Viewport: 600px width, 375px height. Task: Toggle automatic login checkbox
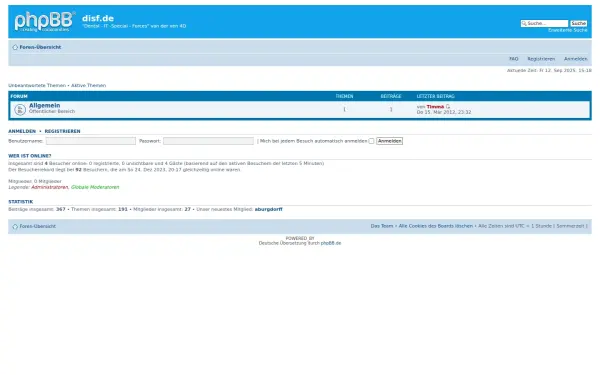371,141
